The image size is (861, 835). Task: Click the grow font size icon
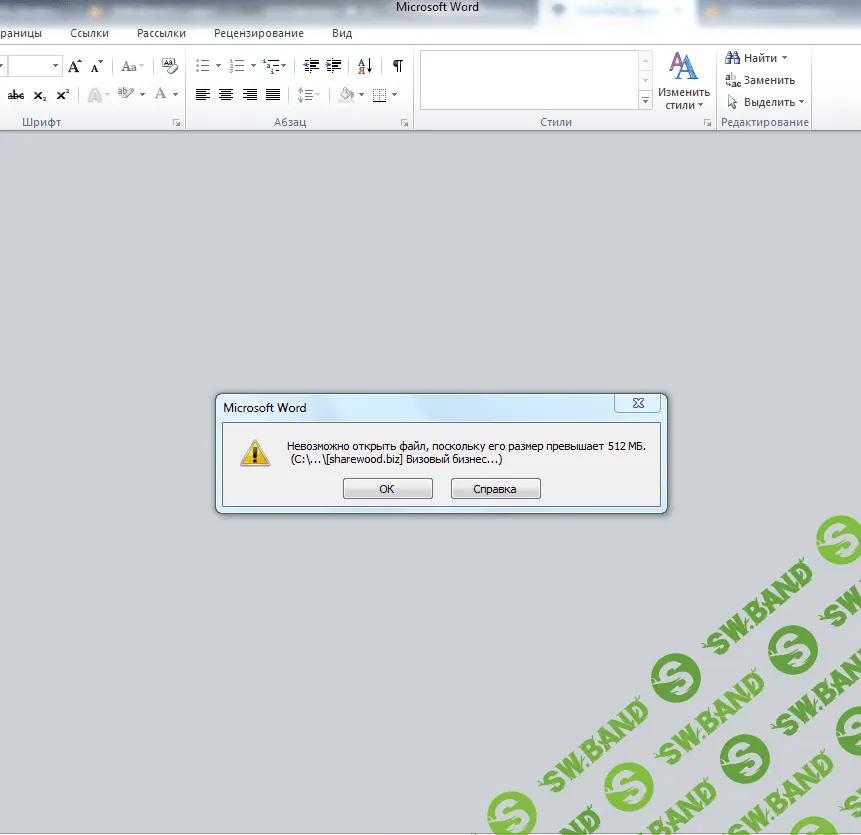tap(75, 67)
